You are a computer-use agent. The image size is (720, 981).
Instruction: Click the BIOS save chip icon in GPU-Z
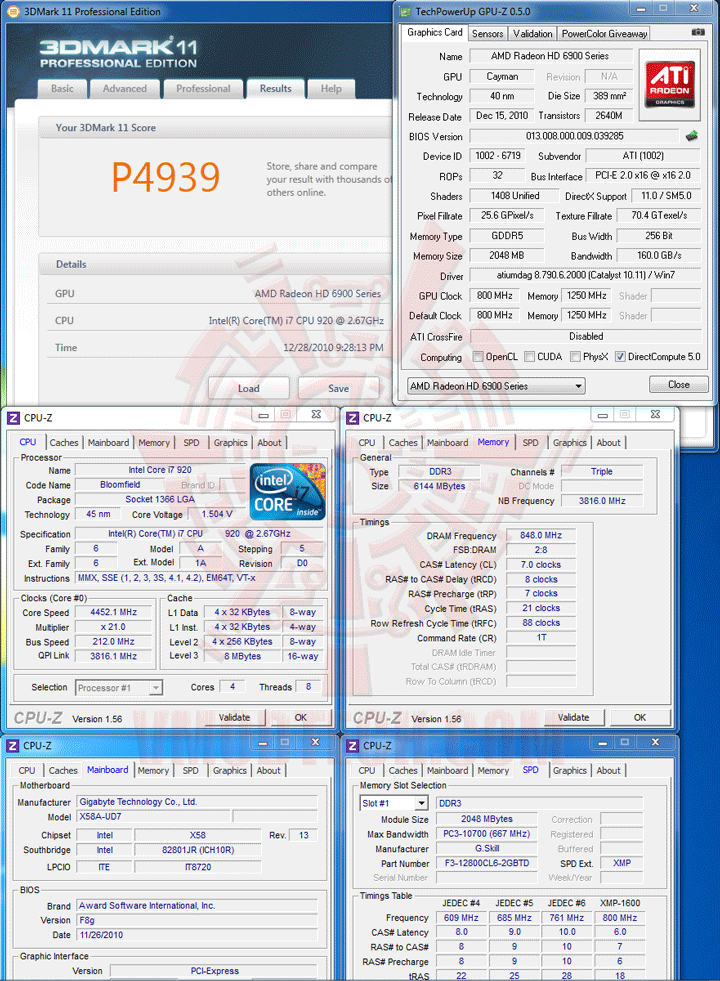pos(692,136)
